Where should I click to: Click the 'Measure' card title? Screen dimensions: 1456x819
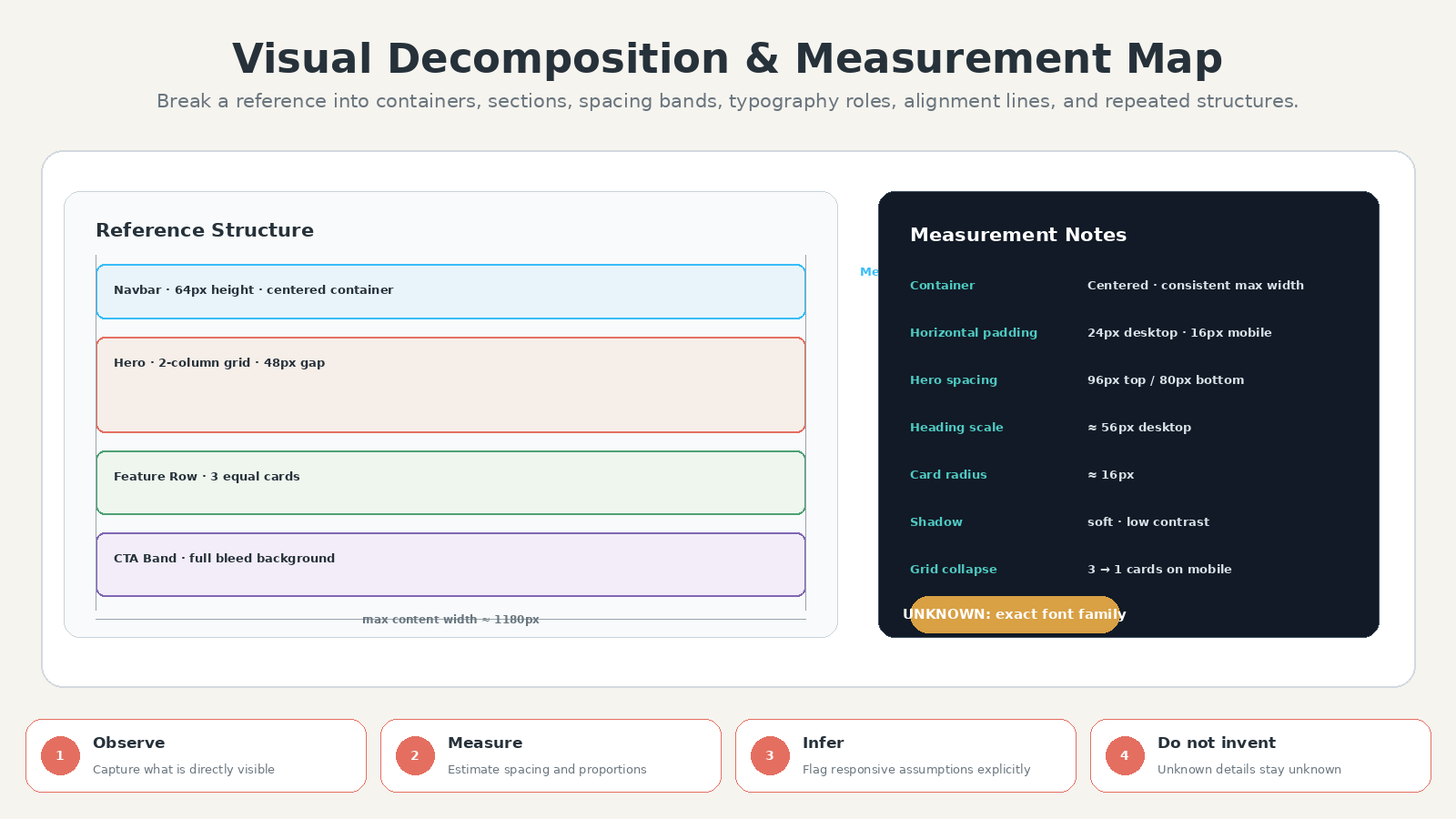[485, 743]
